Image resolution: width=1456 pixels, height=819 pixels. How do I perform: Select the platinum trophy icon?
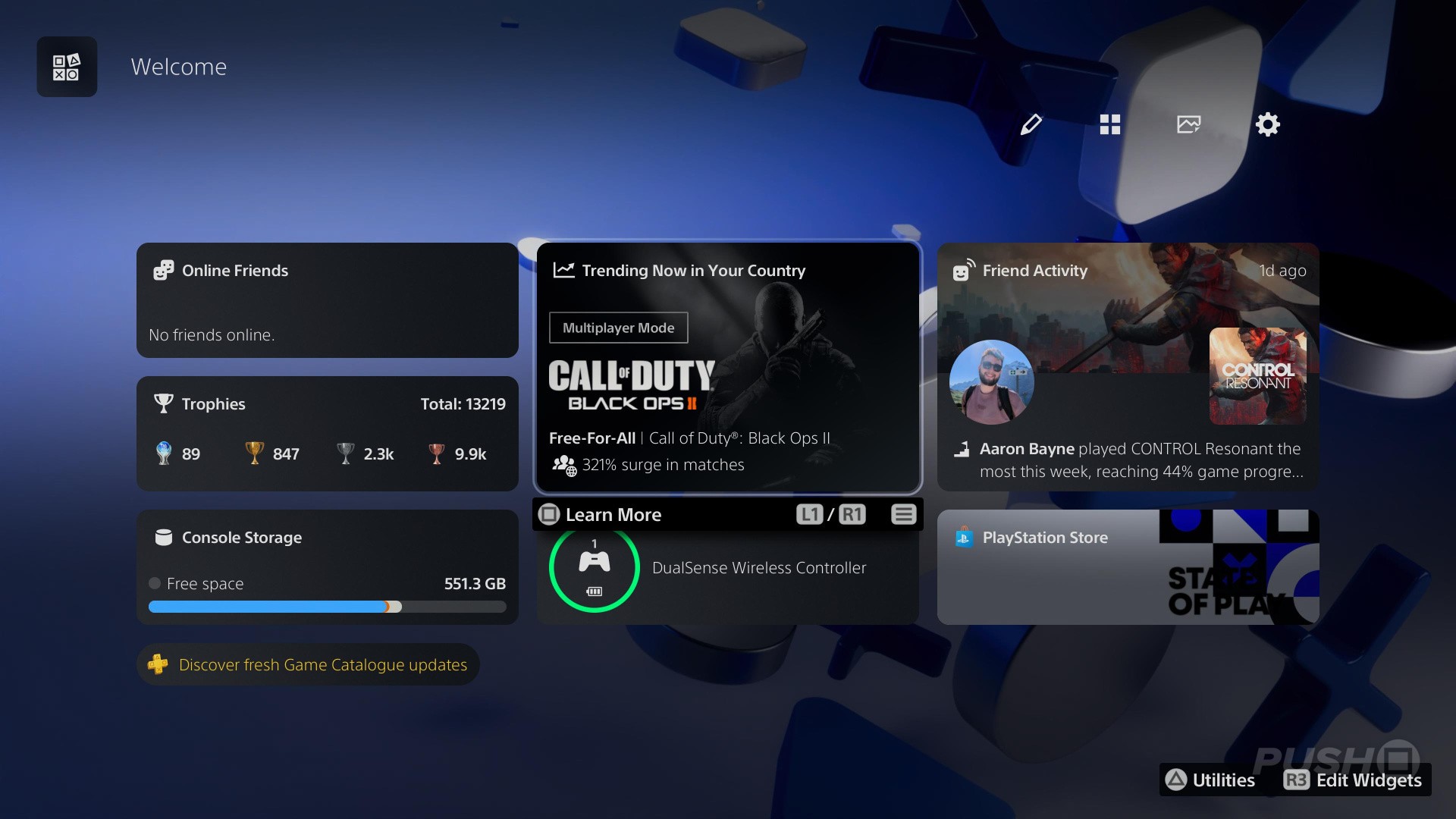coord(163,453)
